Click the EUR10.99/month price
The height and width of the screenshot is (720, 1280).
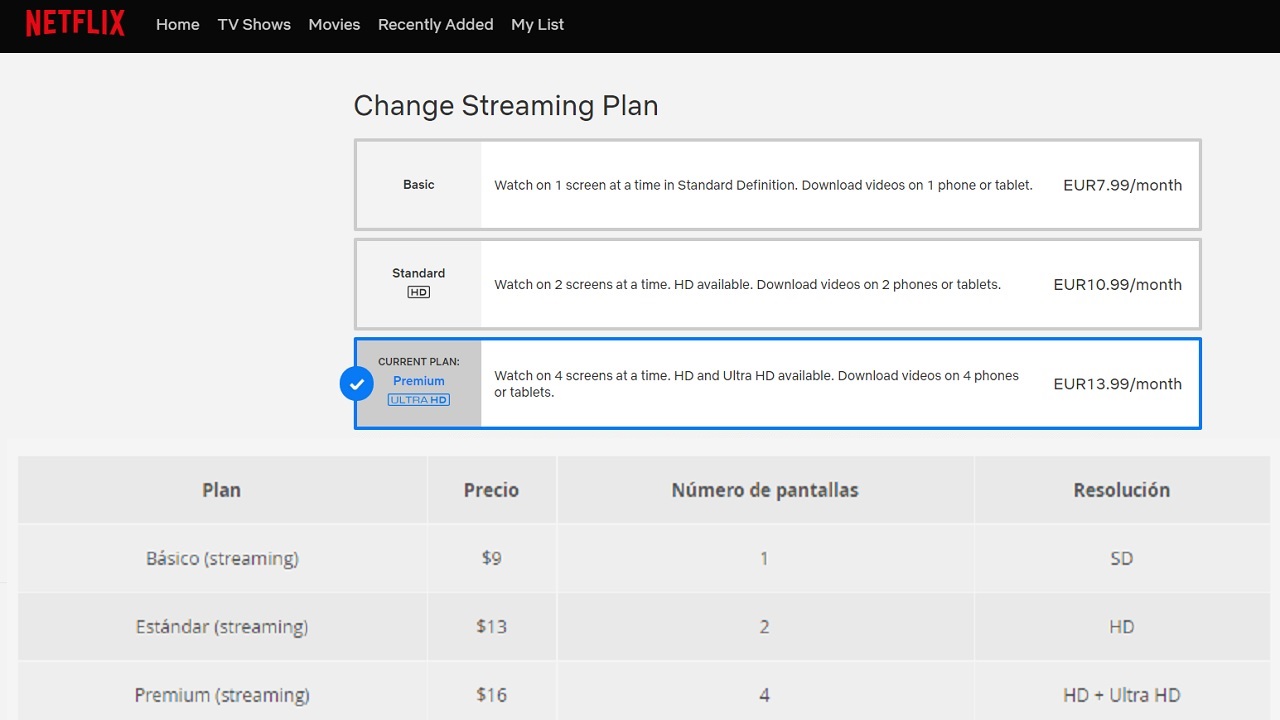click(x=1117, y=285)
